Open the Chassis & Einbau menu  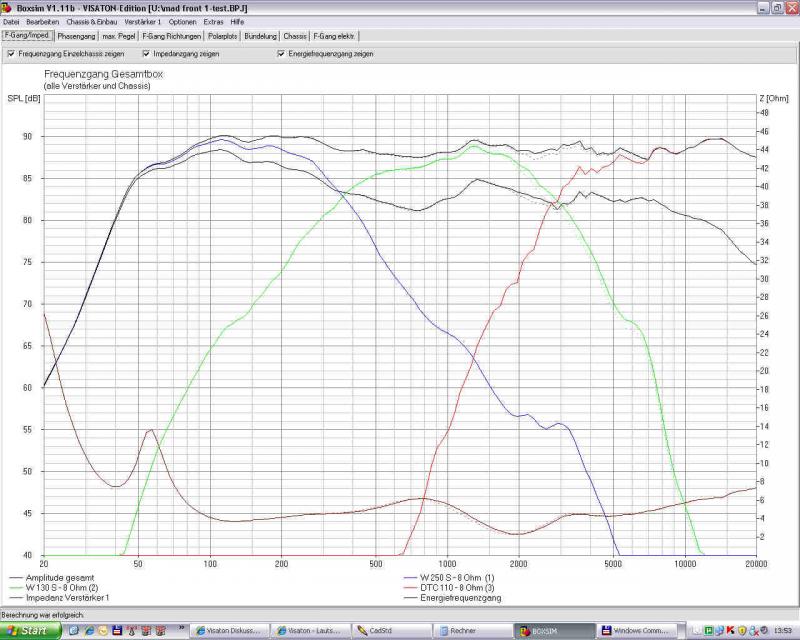(92, 21)
